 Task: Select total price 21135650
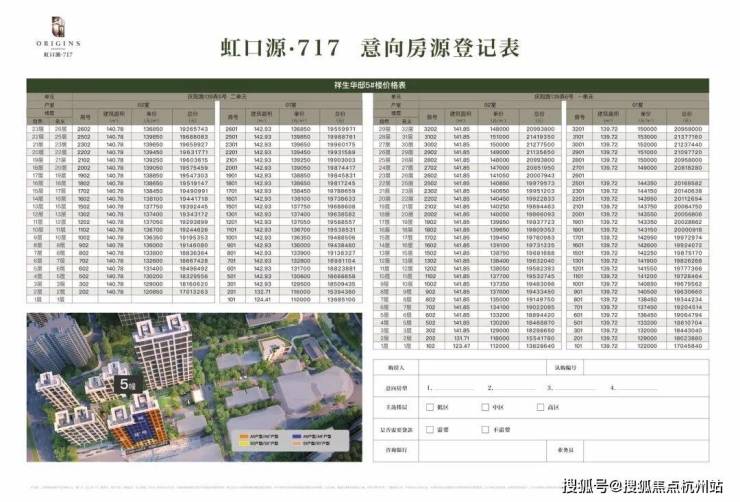point(540,152)
